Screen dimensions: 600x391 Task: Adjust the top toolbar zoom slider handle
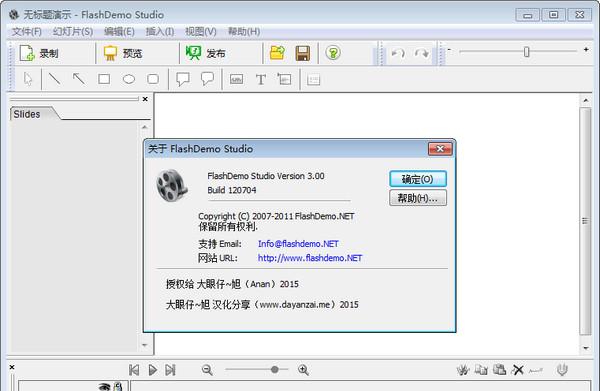(x=527, y=52)
